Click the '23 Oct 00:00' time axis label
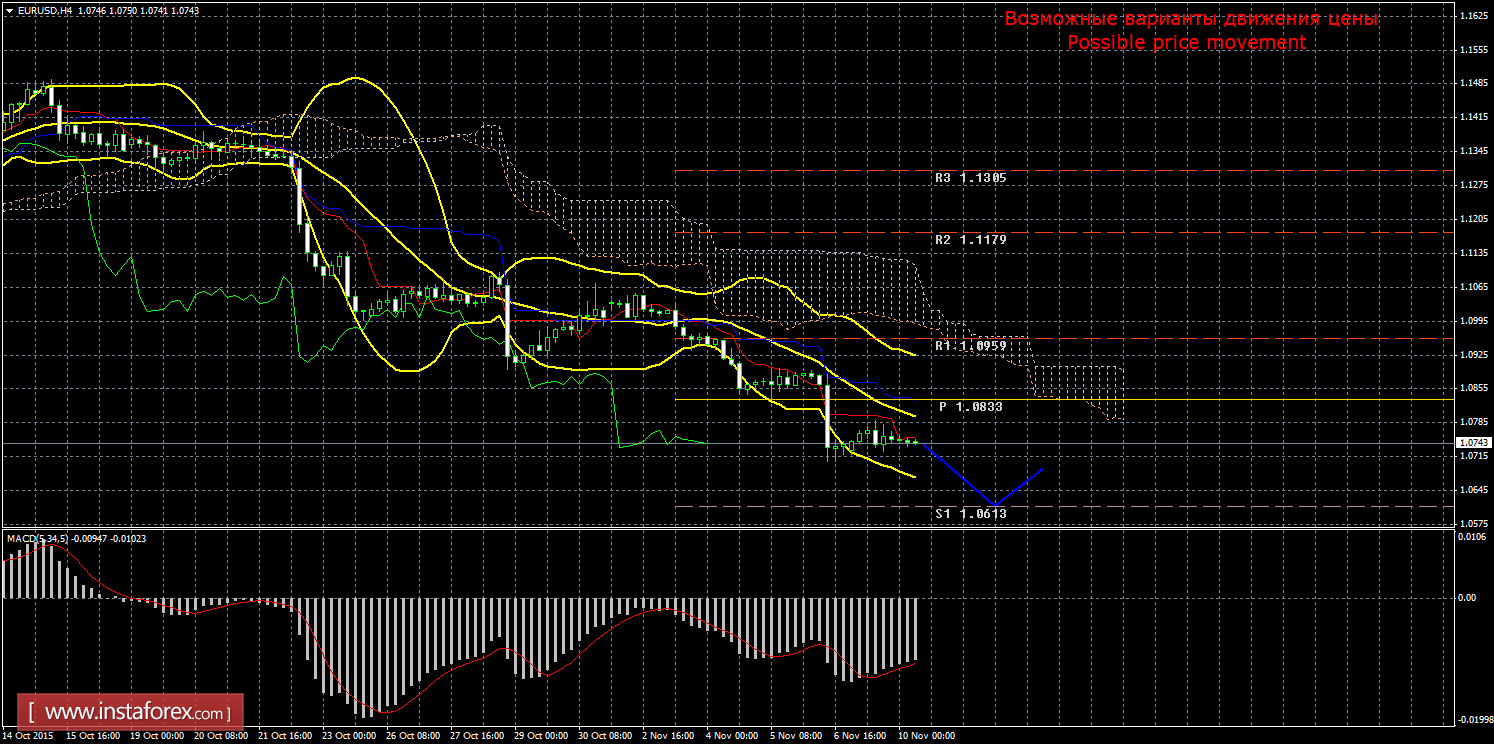Image resolution: width=1494 pixels, height=744 pixels. [x=348, y=735]
